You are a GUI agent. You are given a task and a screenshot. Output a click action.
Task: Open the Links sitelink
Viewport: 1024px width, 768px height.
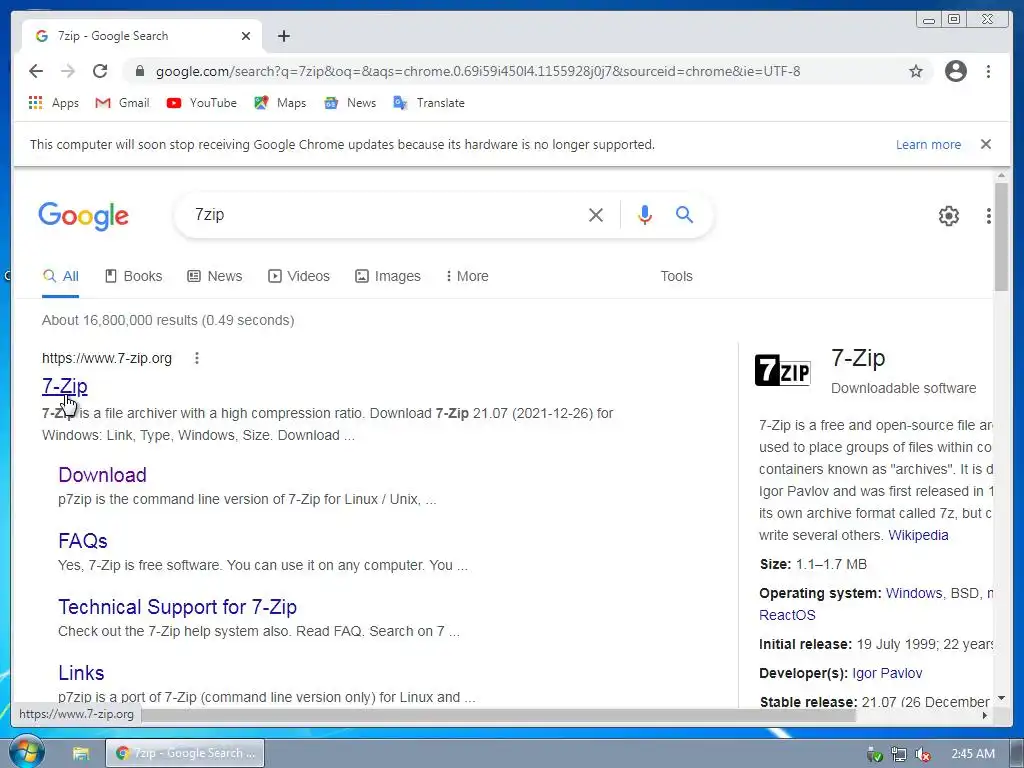pyautogui.click(x=81, y=673)
